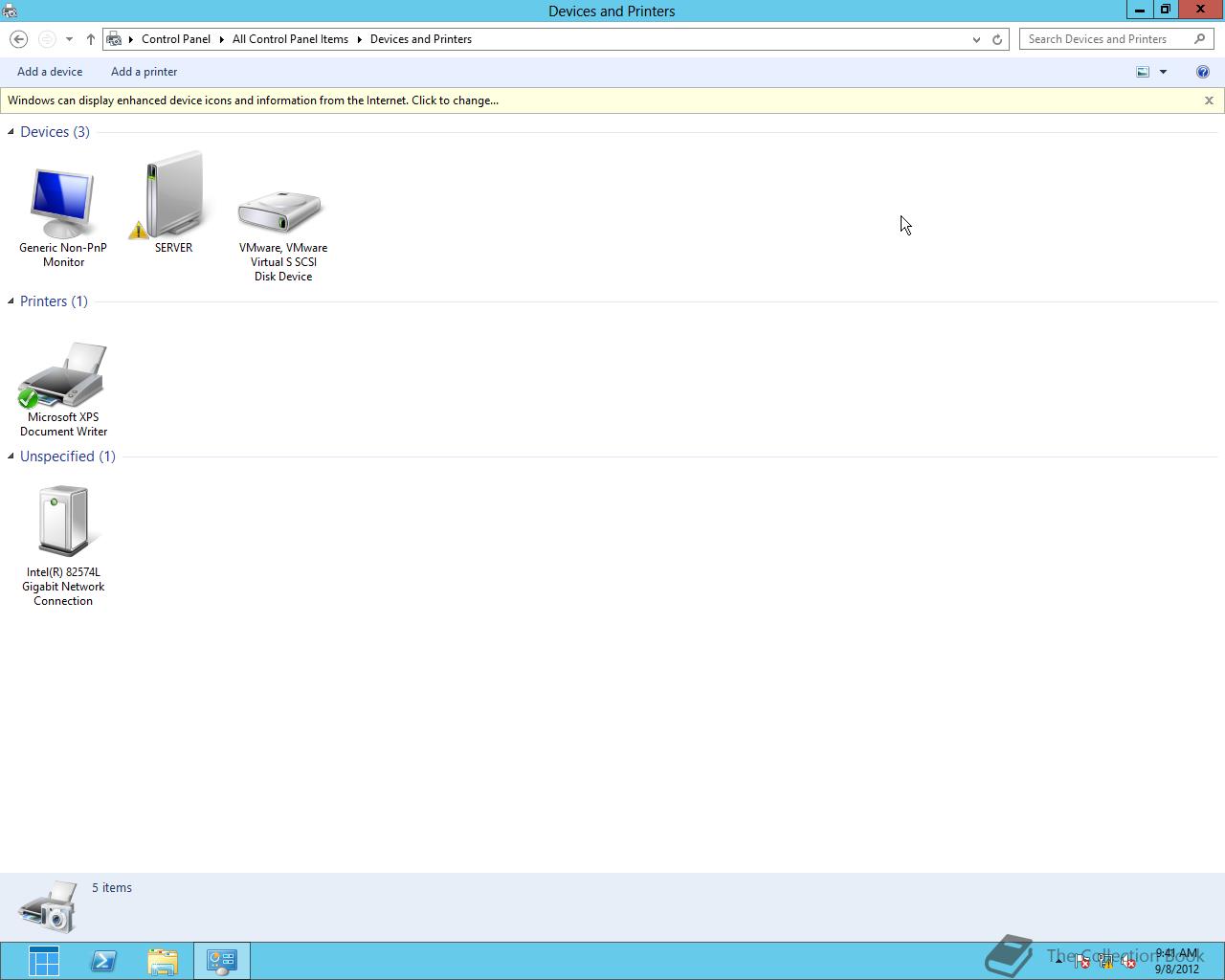Viewport: 1225px width, 980px height.
Task: Minimize the Devices and Printers window
Action: [x=1139, y=10]
